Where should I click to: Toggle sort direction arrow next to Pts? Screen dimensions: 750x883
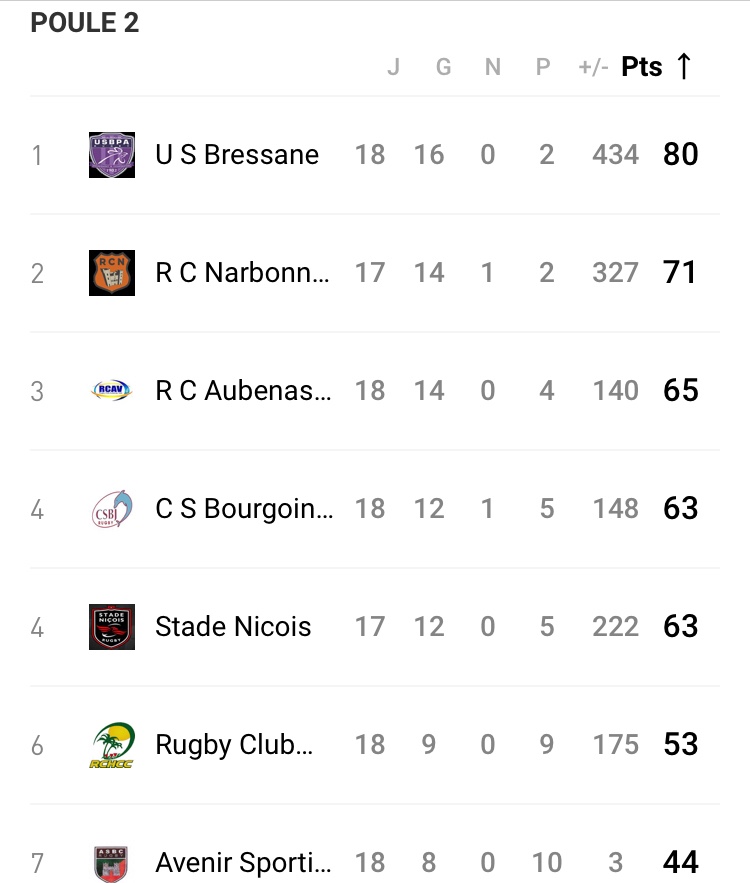[x=684, y=67]
